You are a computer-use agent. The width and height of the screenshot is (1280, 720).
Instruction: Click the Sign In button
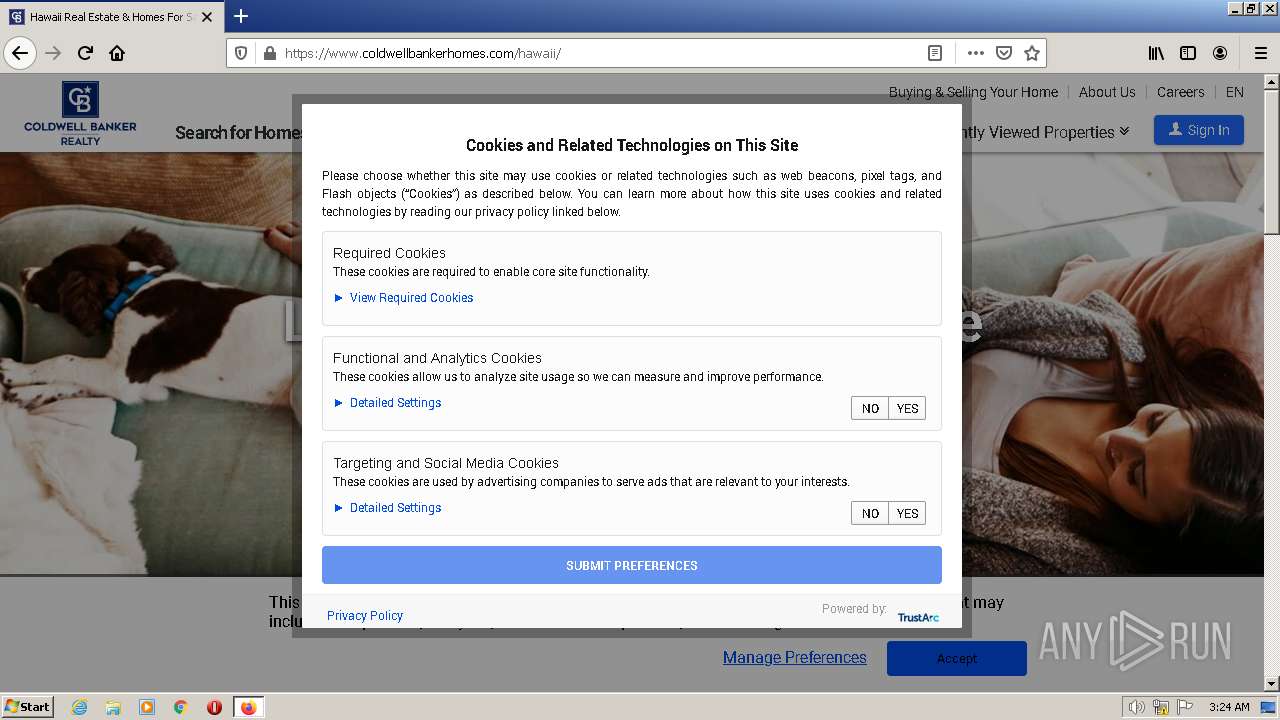tap(1199, 130)
